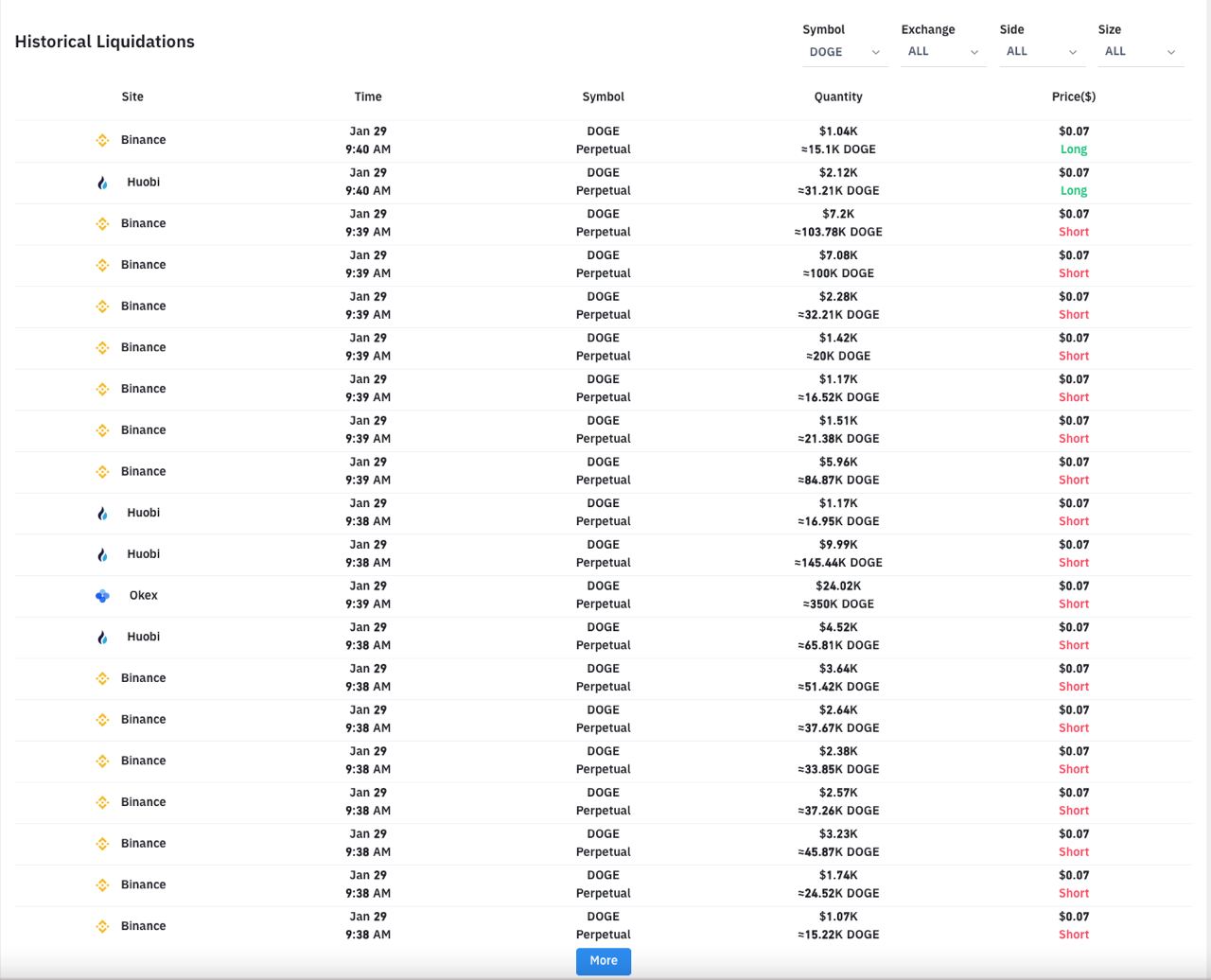Image resolution: width=1211 pixels, height=980 pixels.
Task: Click the Time column header
Action: click(368, 96)
